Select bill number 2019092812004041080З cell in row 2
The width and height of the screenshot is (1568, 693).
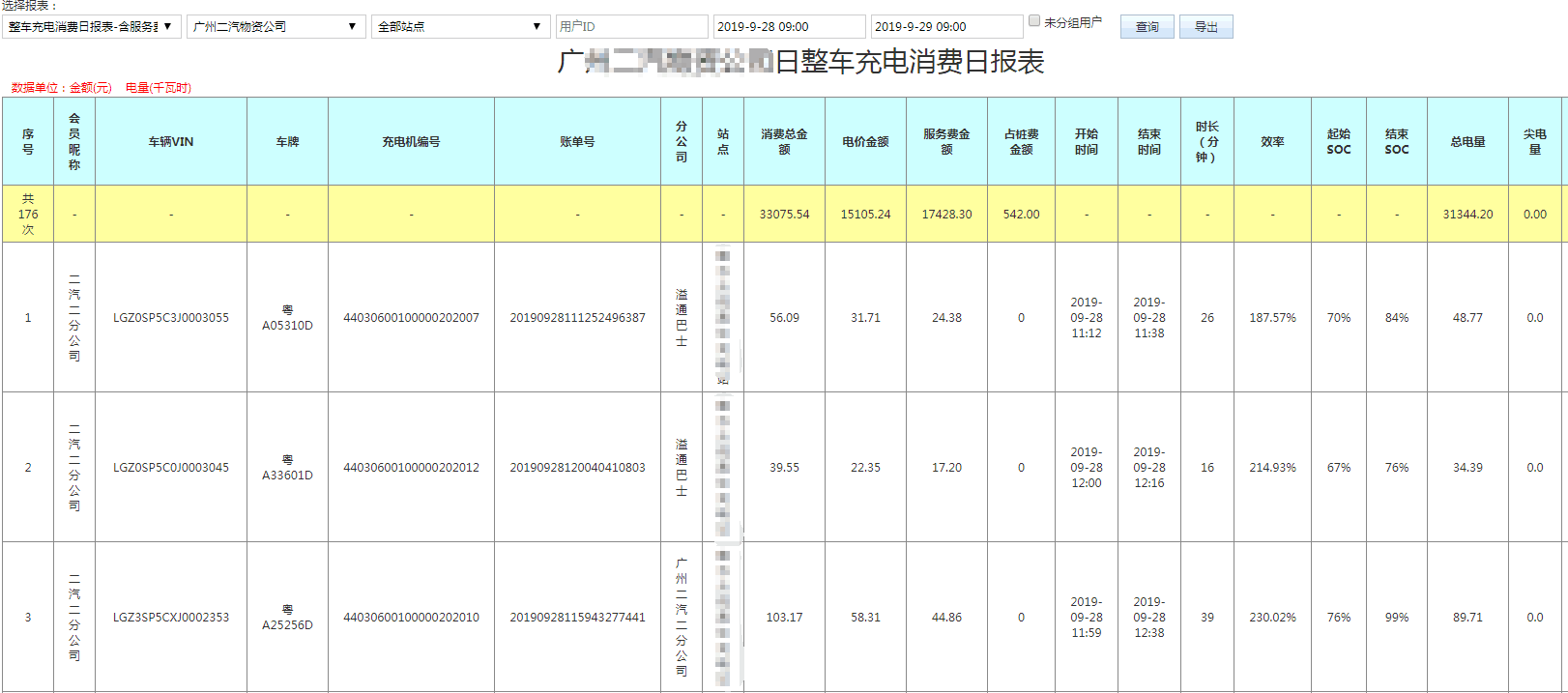pos(577,468)
